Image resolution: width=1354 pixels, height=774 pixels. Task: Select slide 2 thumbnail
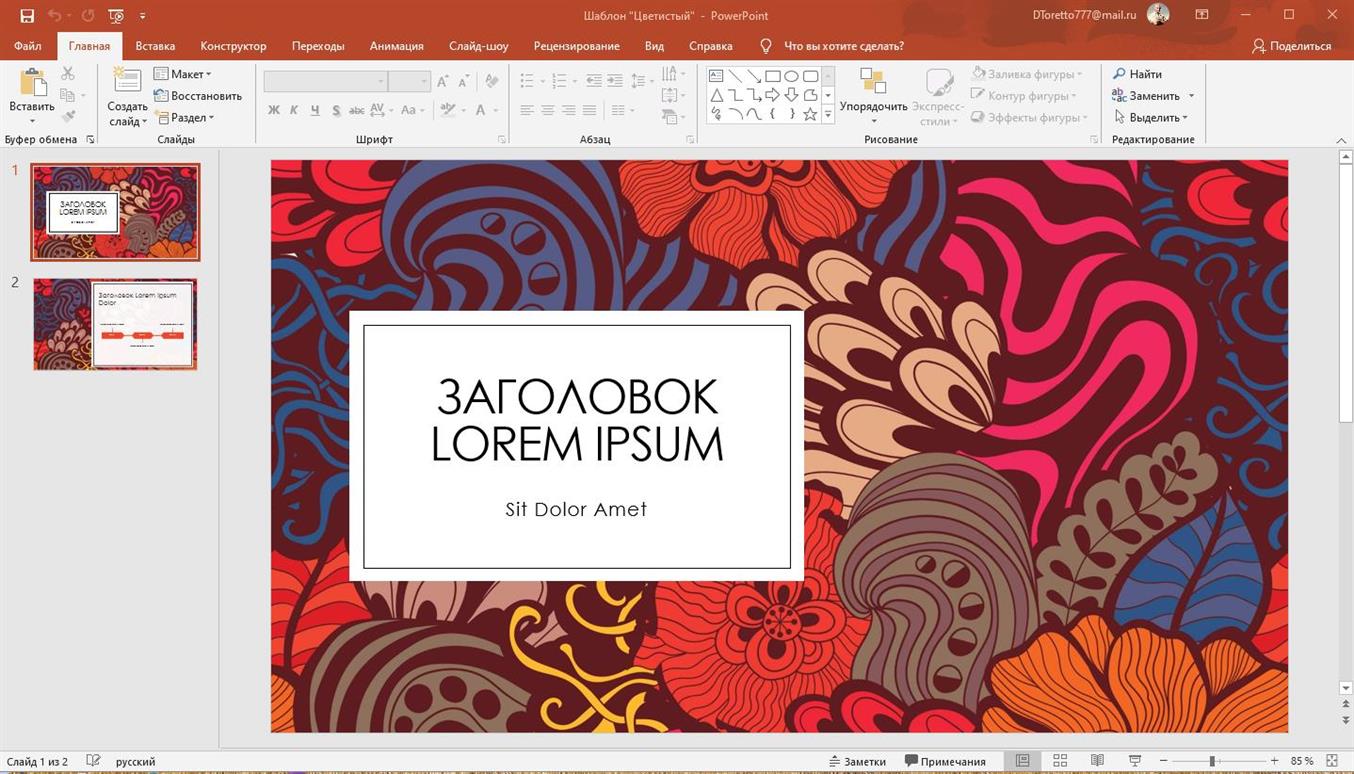pyautogui.click(x=115, y=324)
